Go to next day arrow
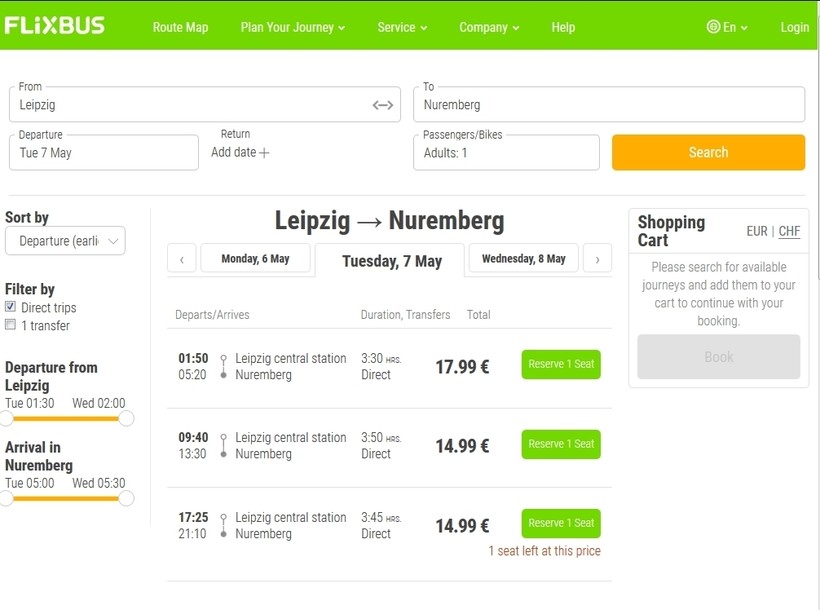Viewport: 820px width, 610px height. (597, 259)
